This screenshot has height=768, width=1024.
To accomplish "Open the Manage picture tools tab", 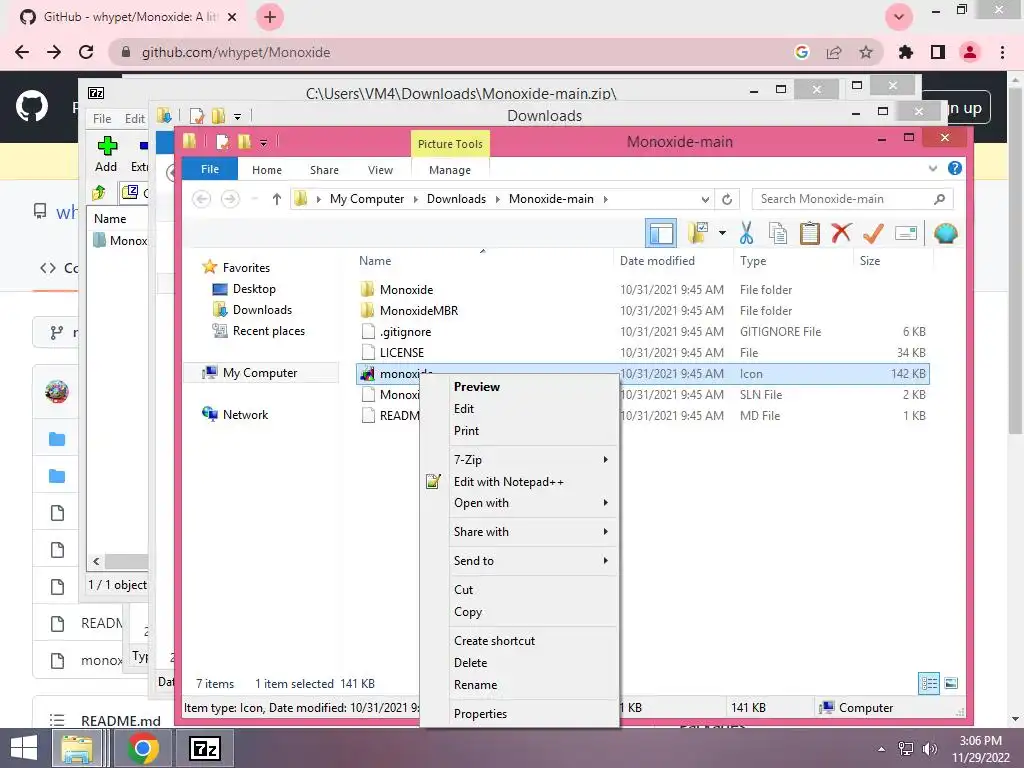I will click(x=449, y=170).
